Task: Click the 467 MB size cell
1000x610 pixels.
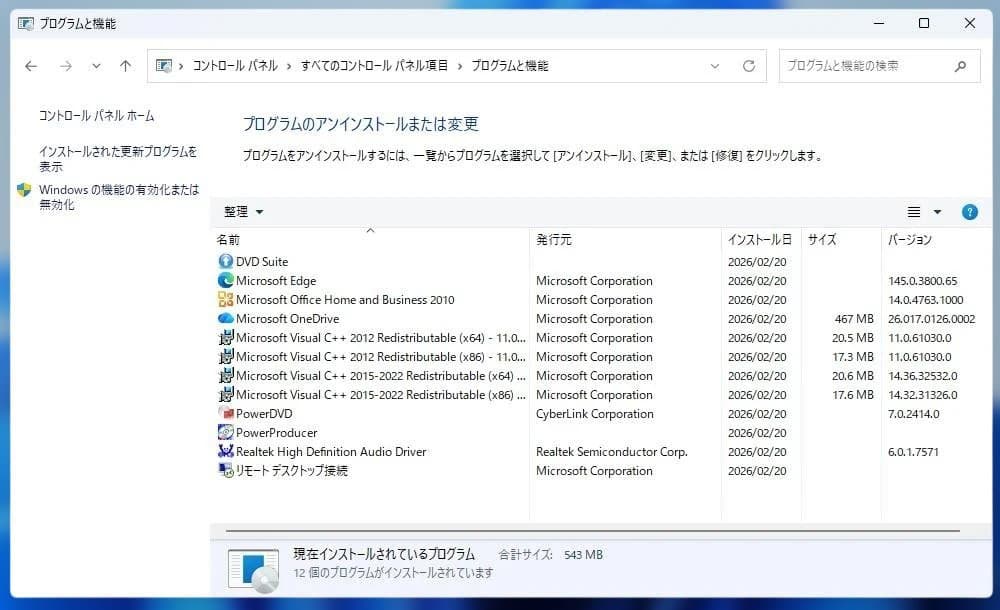Action: click(x=853, y=318)
